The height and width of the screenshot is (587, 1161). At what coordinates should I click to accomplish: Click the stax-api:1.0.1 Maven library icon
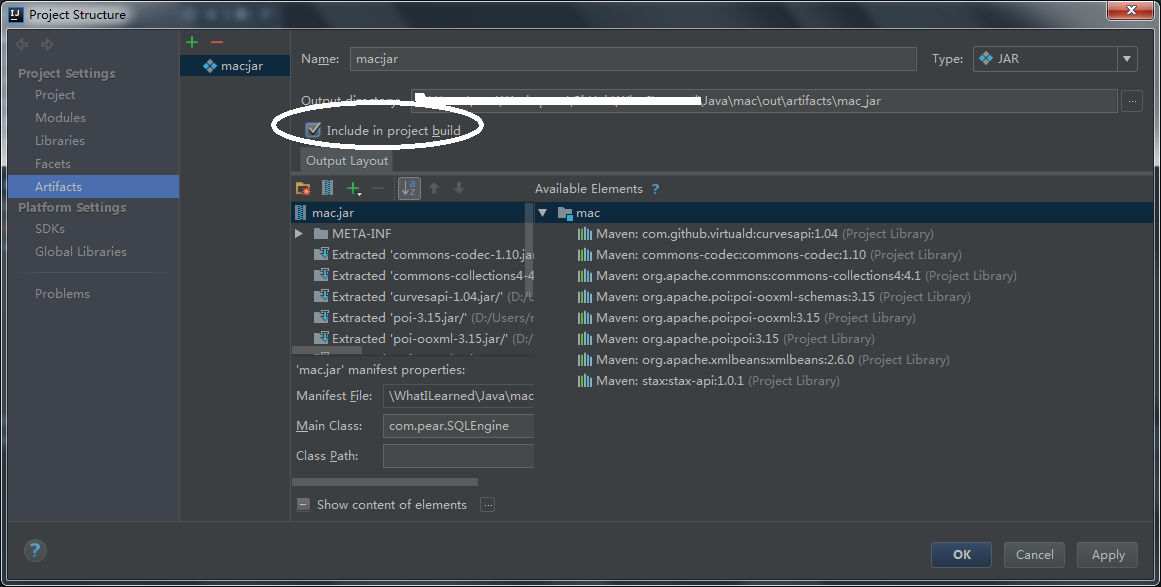pos(585,380)
